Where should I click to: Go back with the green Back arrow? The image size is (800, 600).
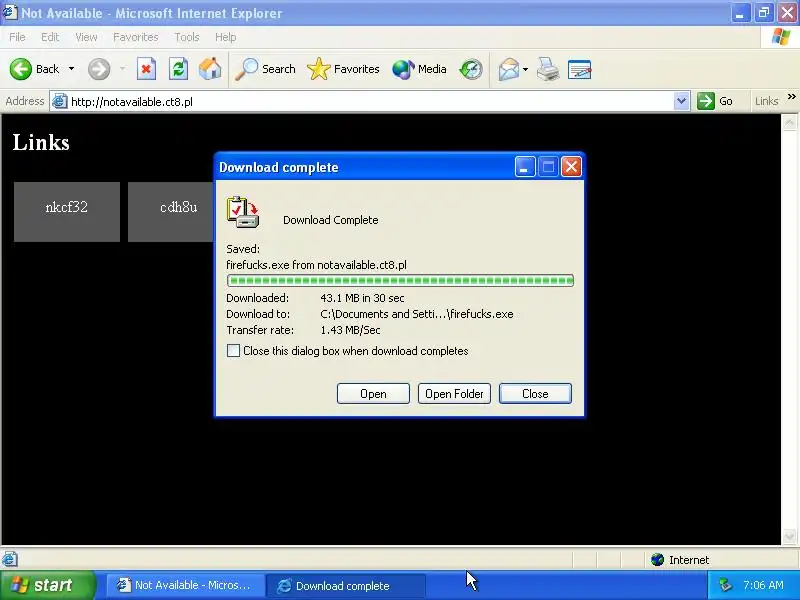tap(35, 69)
